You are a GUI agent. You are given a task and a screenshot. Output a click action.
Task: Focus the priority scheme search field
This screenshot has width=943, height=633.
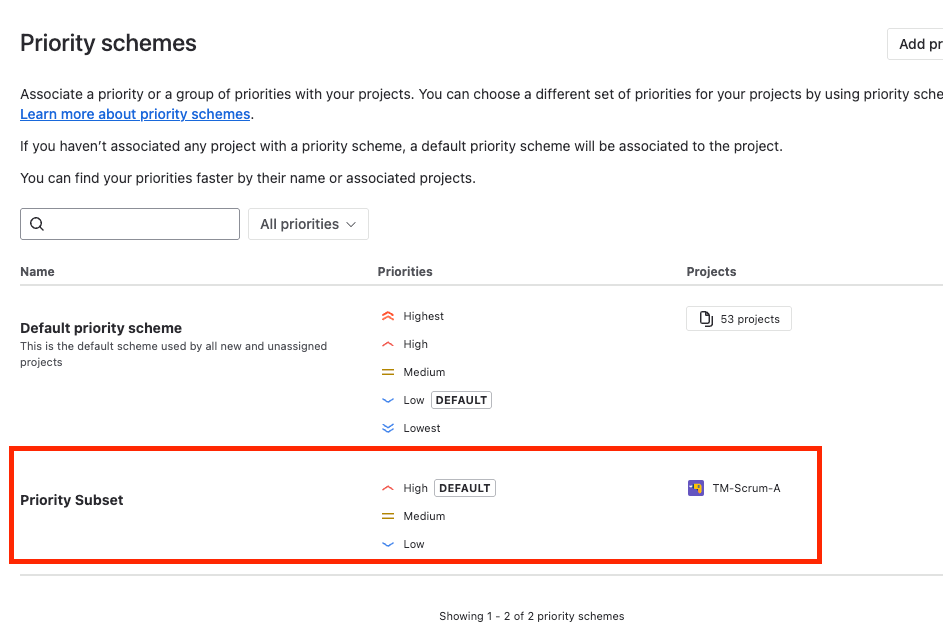(x=140, y=224)
